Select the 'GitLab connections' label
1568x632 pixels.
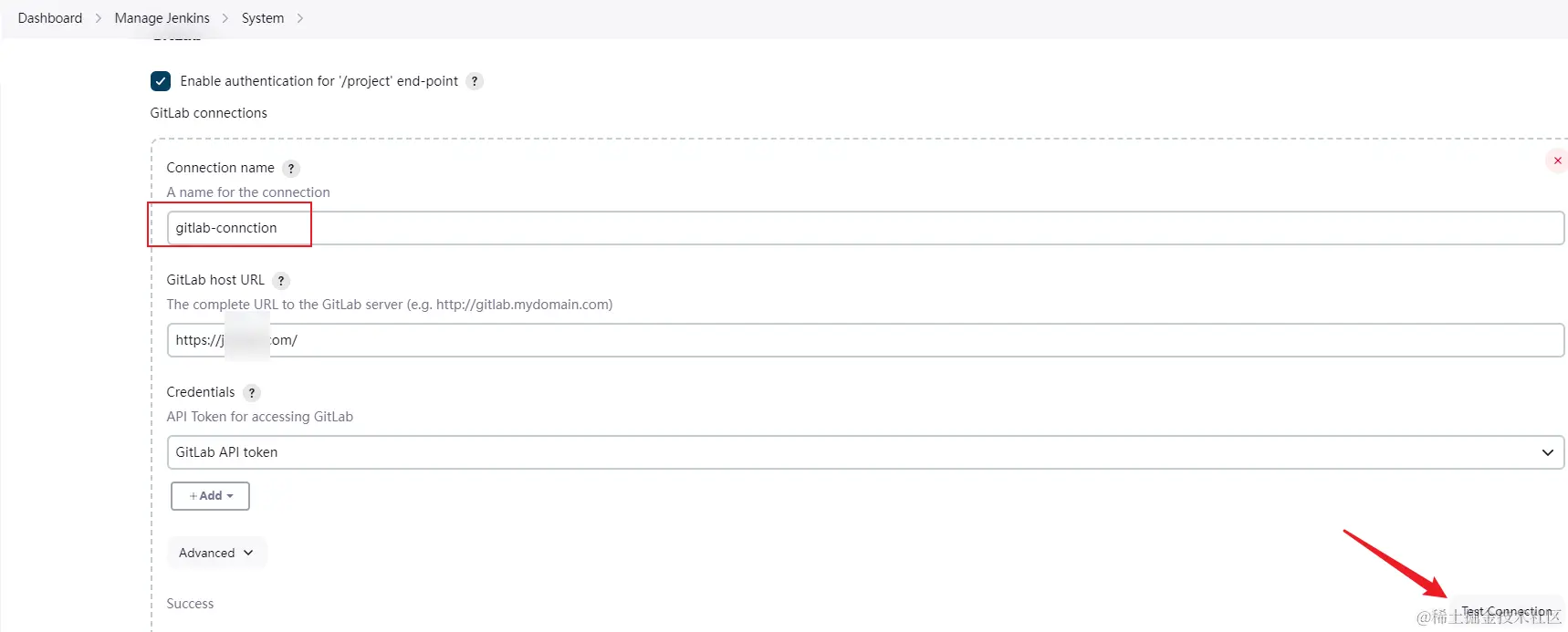pos(209,113)
